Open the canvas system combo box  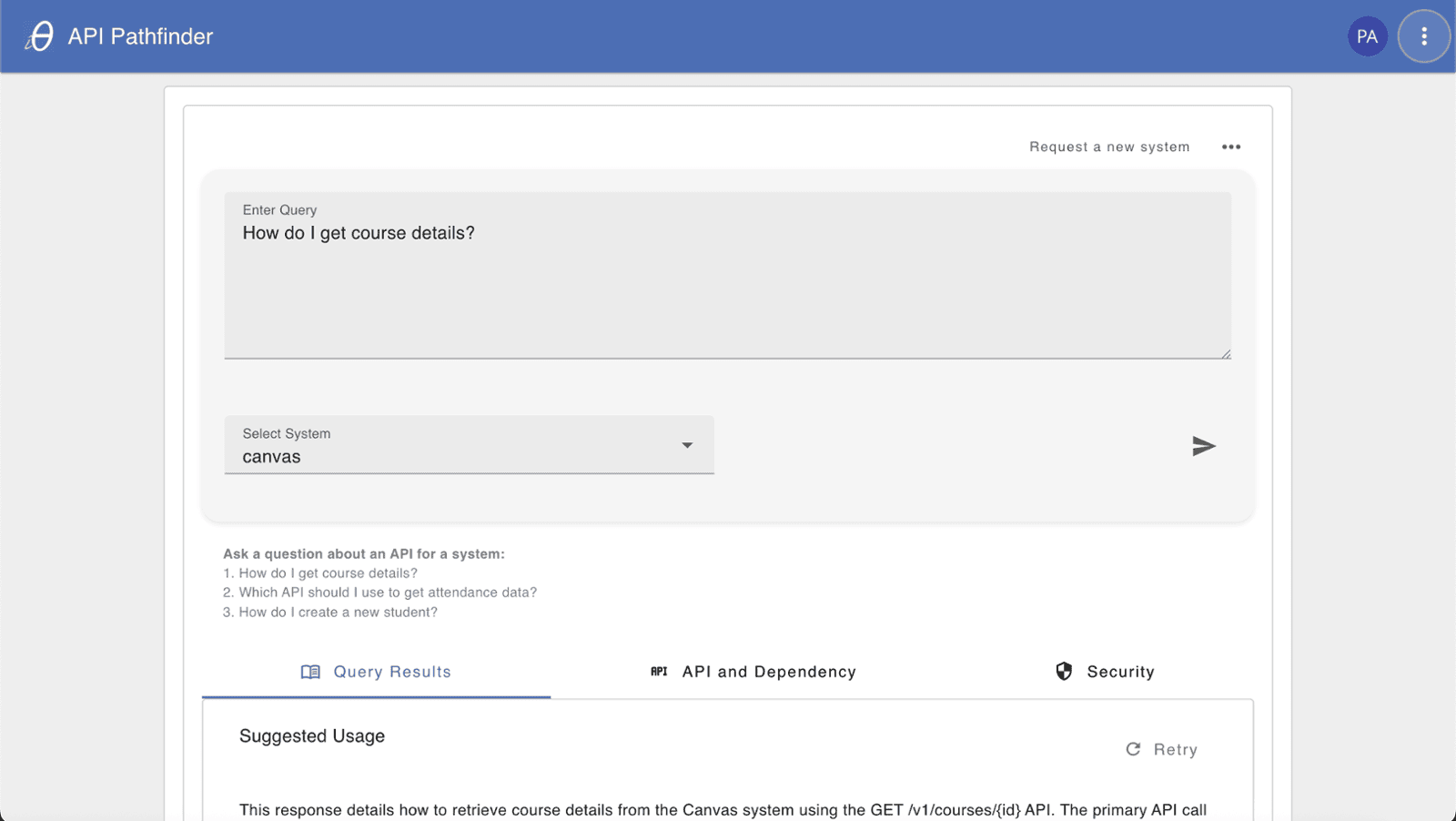pyautogui.click(x=455, y=446)
